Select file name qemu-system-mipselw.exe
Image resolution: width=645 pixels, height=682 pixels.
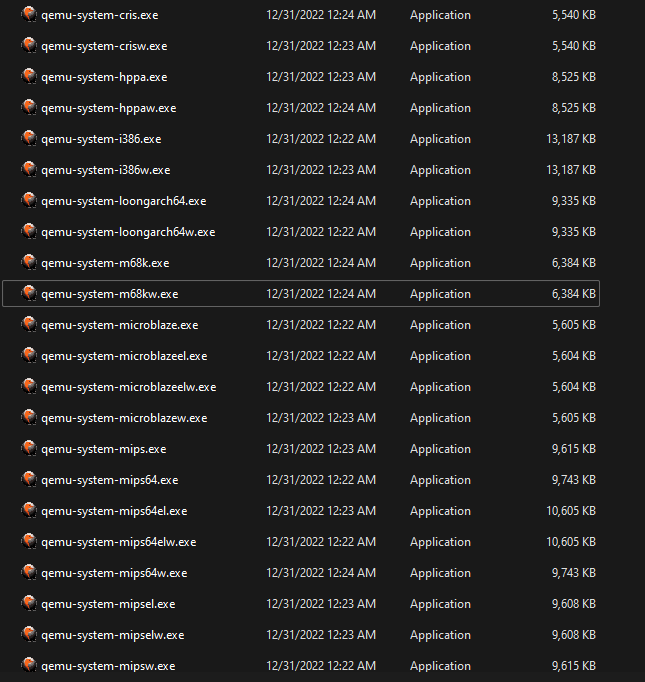click(x=113, y=635)
